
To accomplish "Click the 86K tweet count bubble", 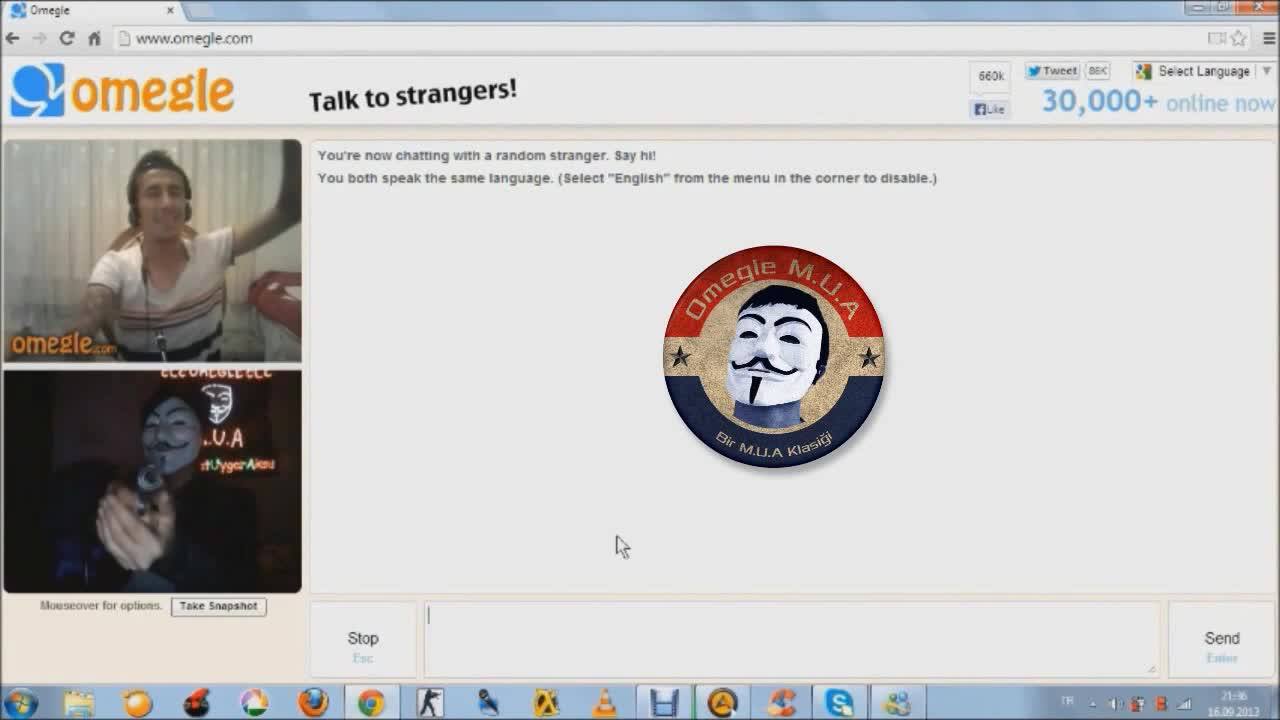I will 1098,71.
